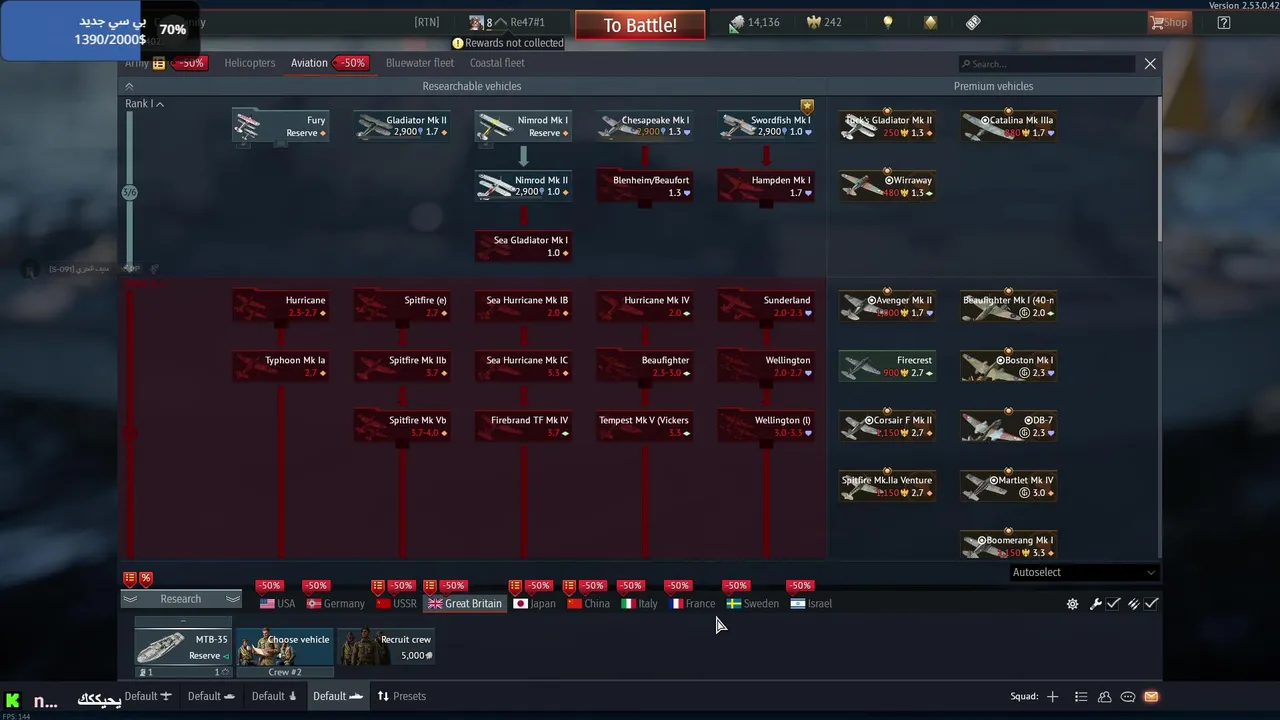Viewport: 1280px width, 720px height.
Task: Open the help question mark icon
Action: coord(1224,22)
